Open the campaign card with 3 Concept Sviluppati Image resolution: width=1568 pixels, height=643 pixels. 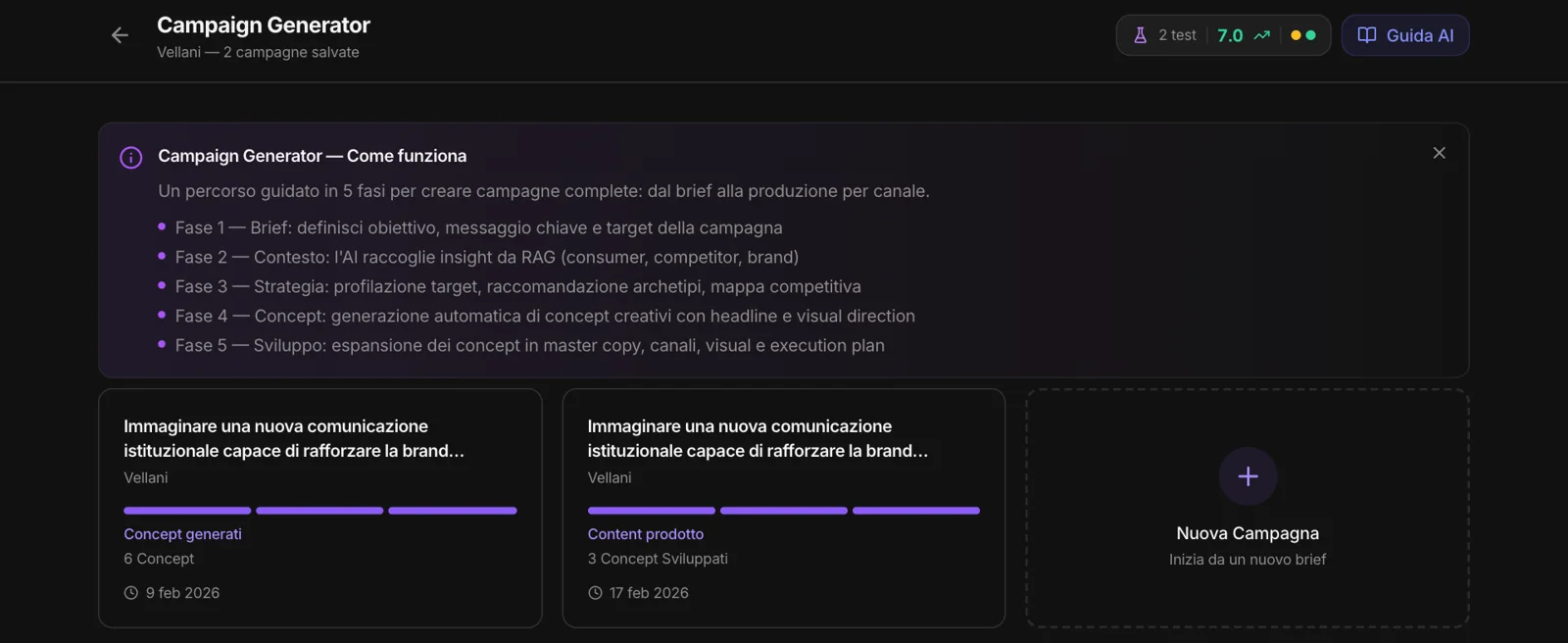coord(784,508)
